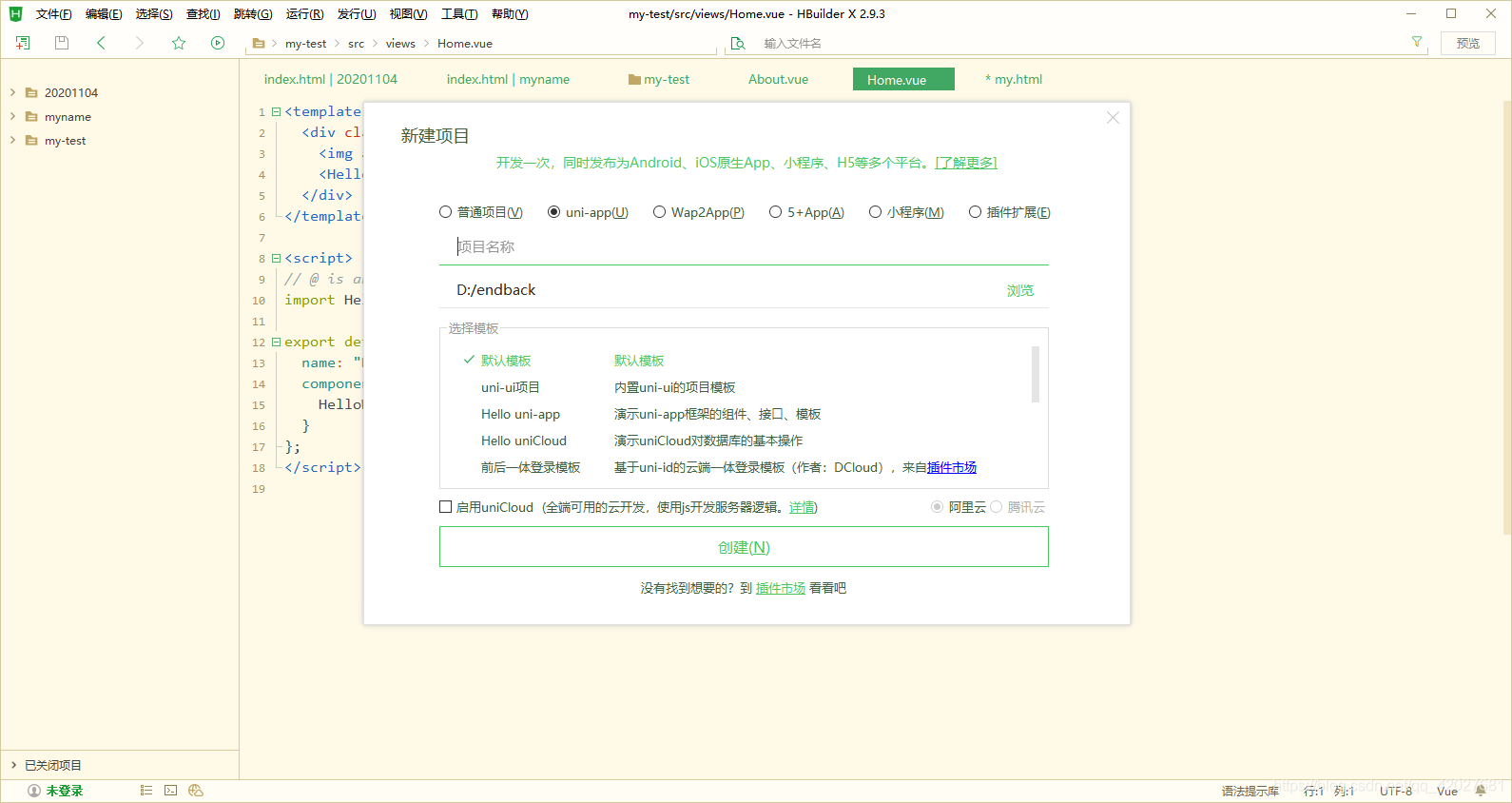Click the template list scrollbar
This screenshot has width=1512, height=803.
[1035, 374]
